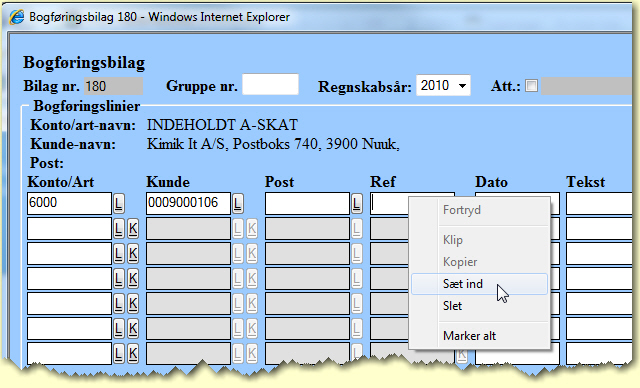The height and width of the screenshot is (388, 640).
Task: Click L lookup button beside Kunde 0009000106
Action: click(x=238, y=203)
